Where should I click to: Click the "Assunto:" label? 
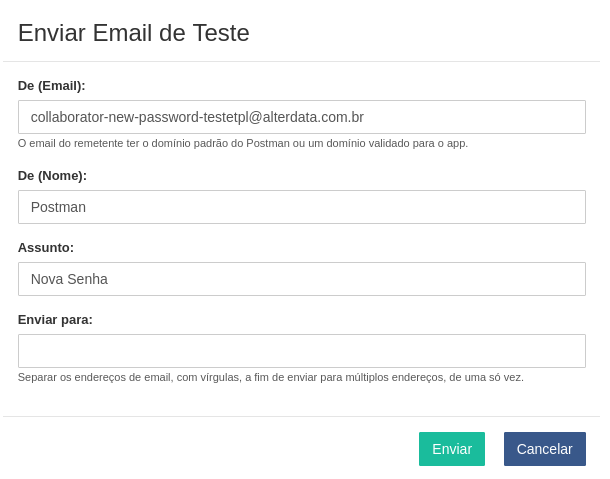pos(46,248)
